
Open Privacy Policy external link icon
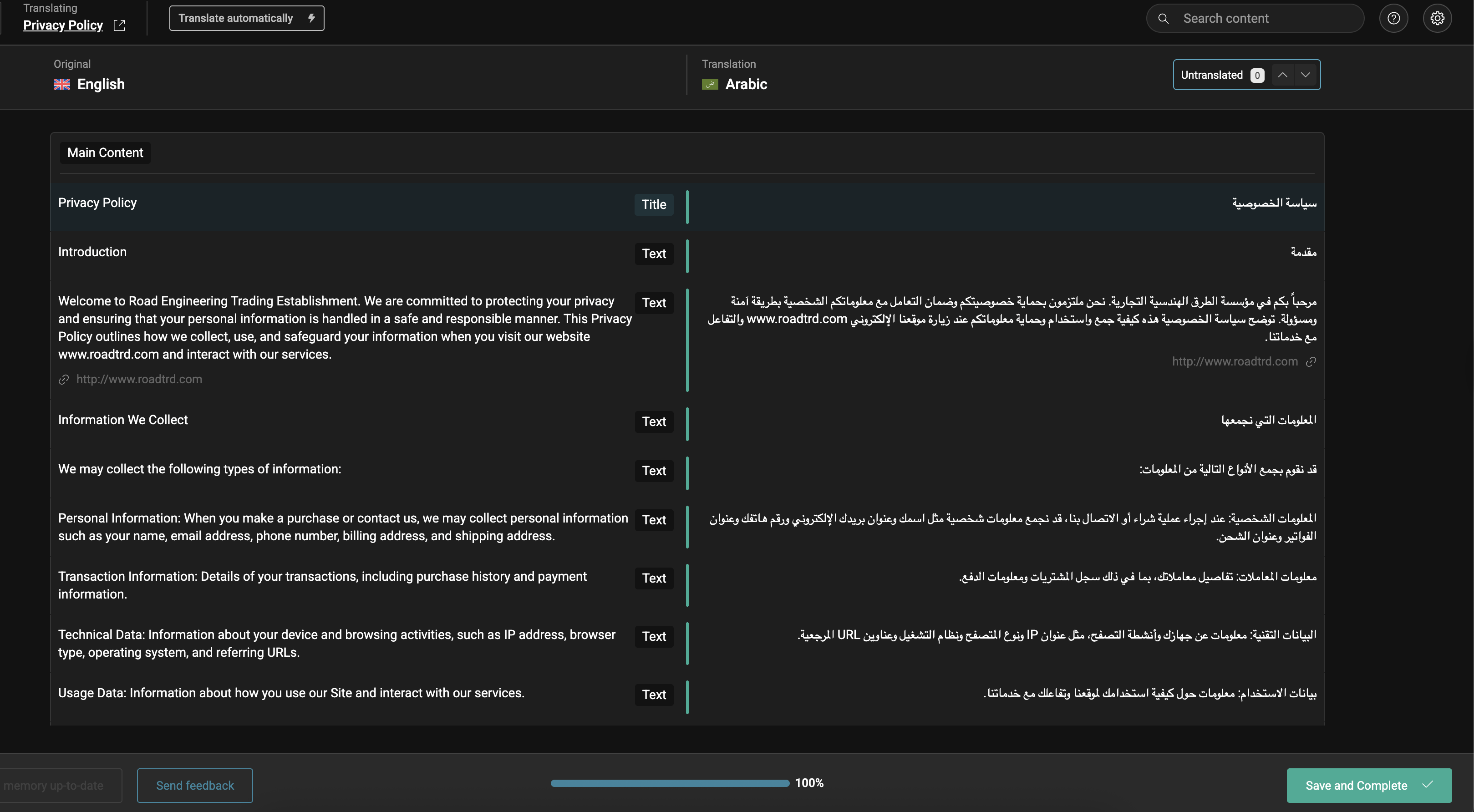point(119,25)
